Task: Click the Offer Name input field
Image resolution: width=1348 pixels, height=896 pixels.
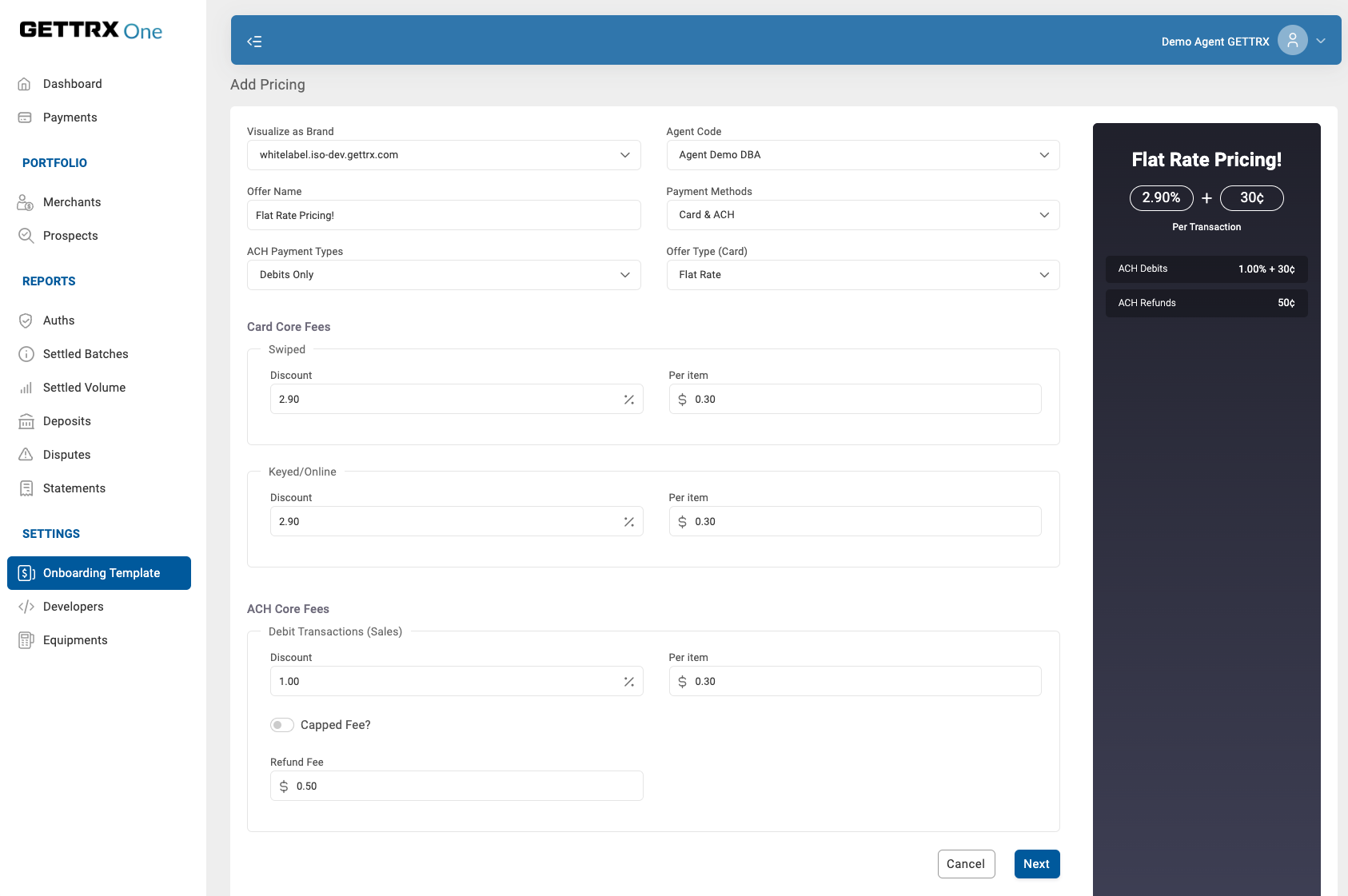Action: pyautogui.click(x=444, y=215)
